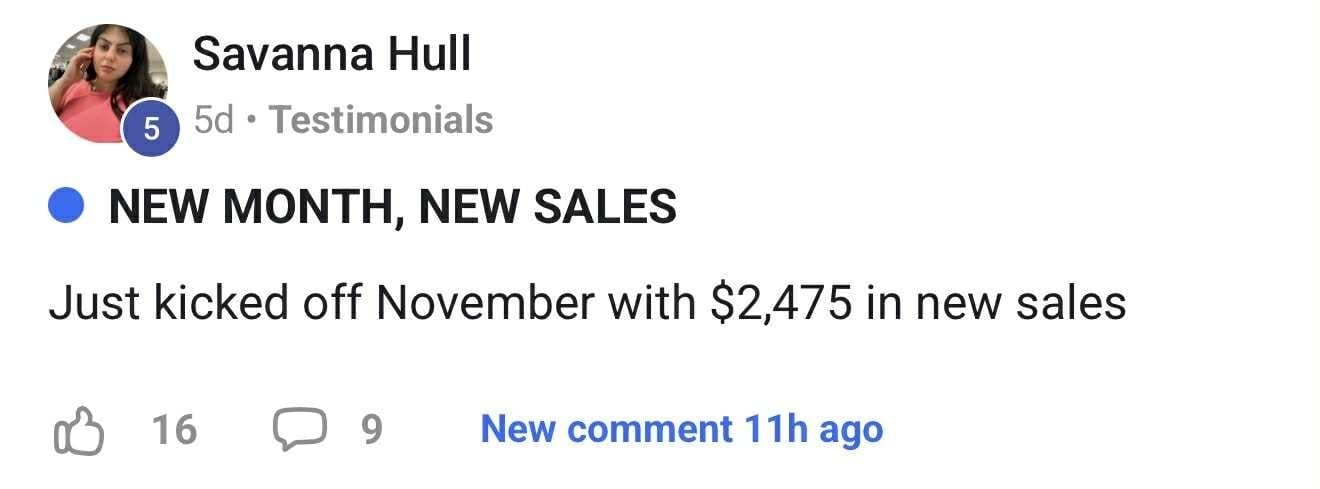Click the author name Savanna Hull
Screen dimensions: 1320x489
tap(331, 53)
